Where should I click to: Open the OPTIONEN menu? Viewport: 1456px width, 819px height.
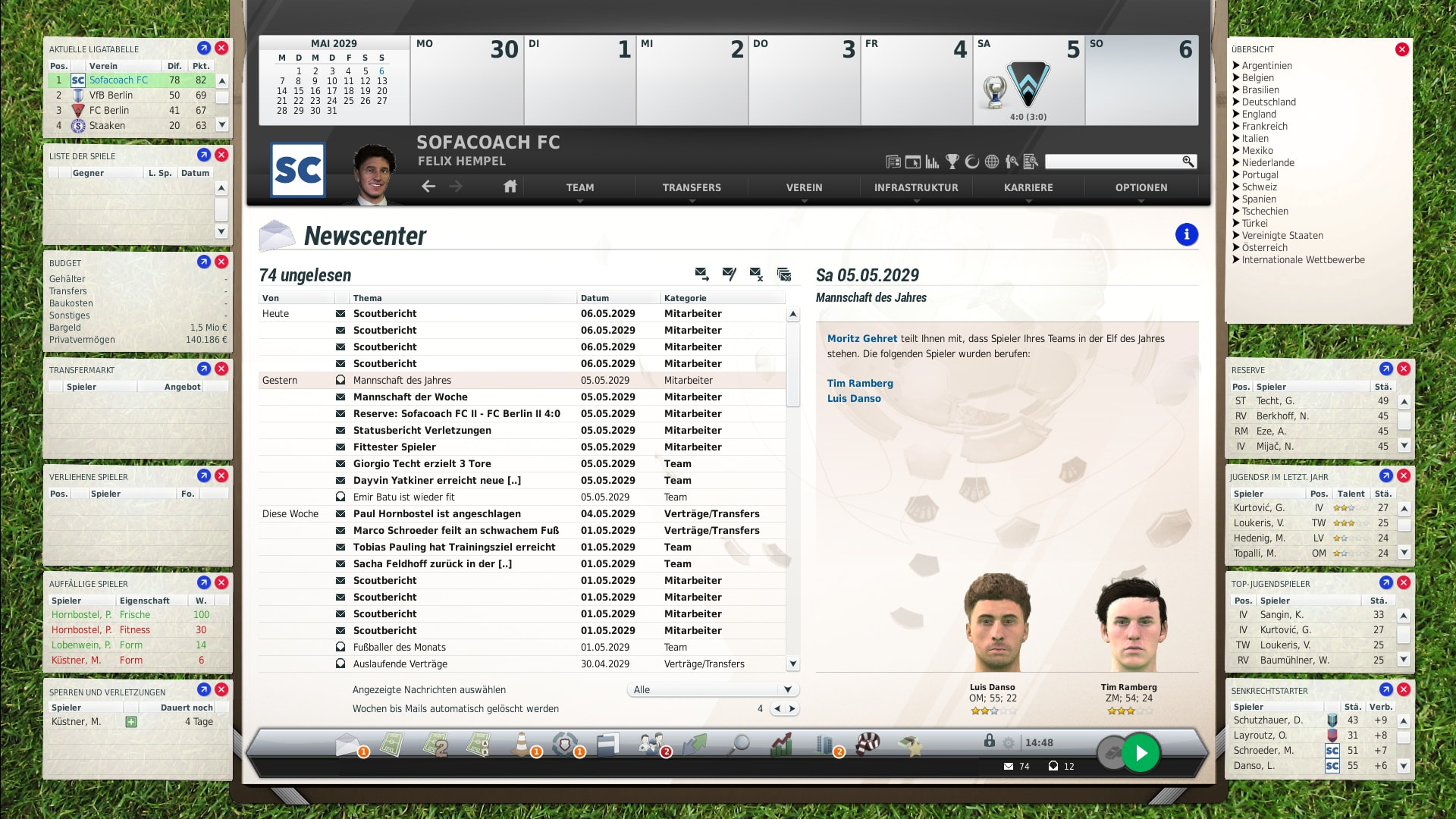(1141, 187)
